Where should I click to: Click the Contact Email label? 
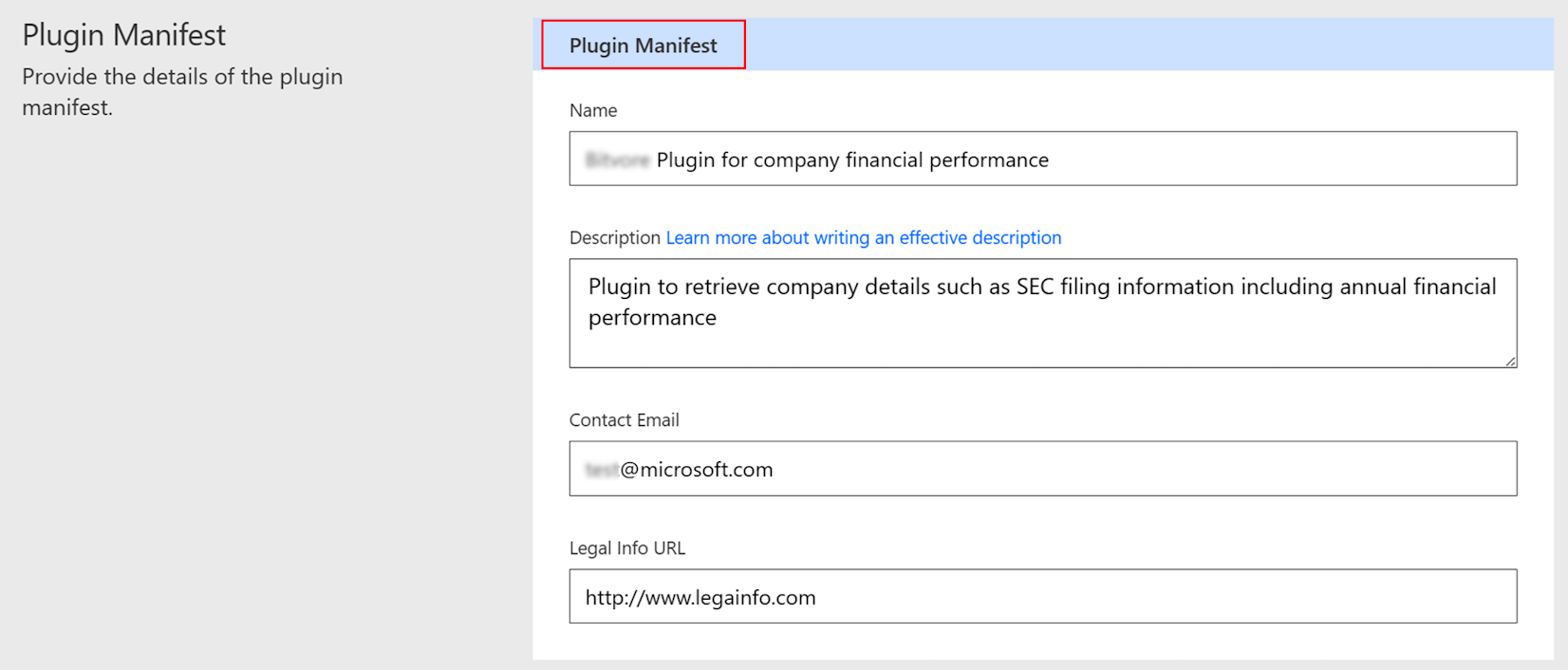click(625, 419)
